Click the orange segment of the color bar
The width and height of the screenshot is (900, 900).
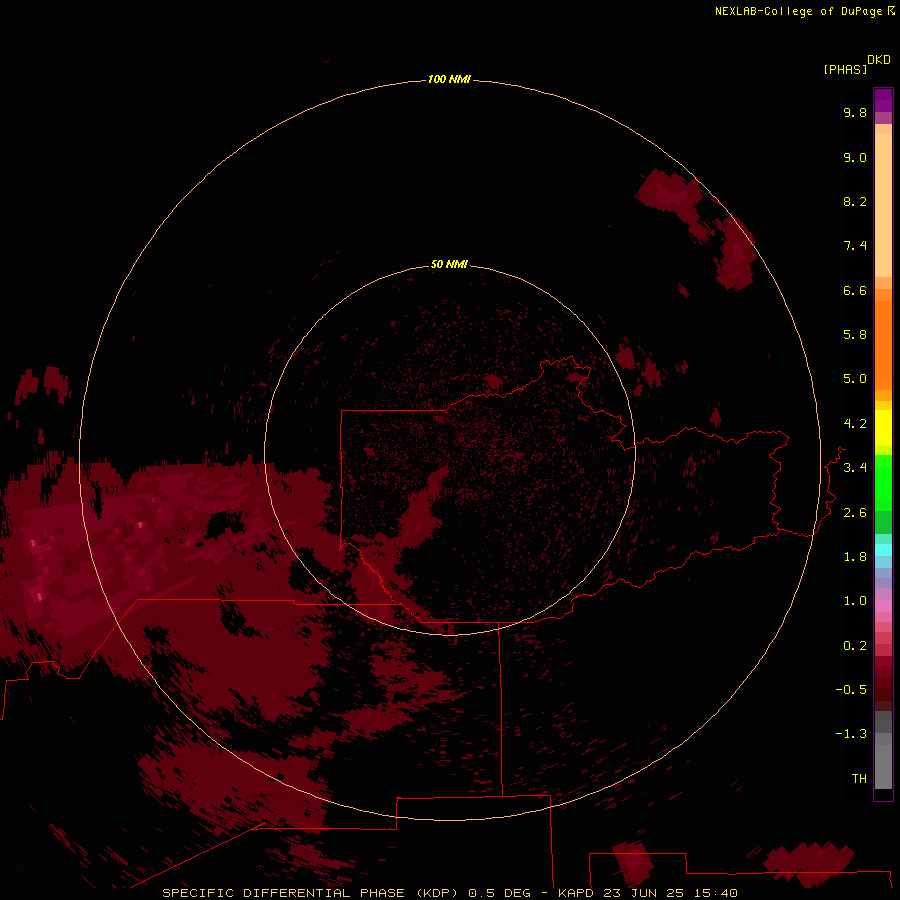click(x=883, y=345)
